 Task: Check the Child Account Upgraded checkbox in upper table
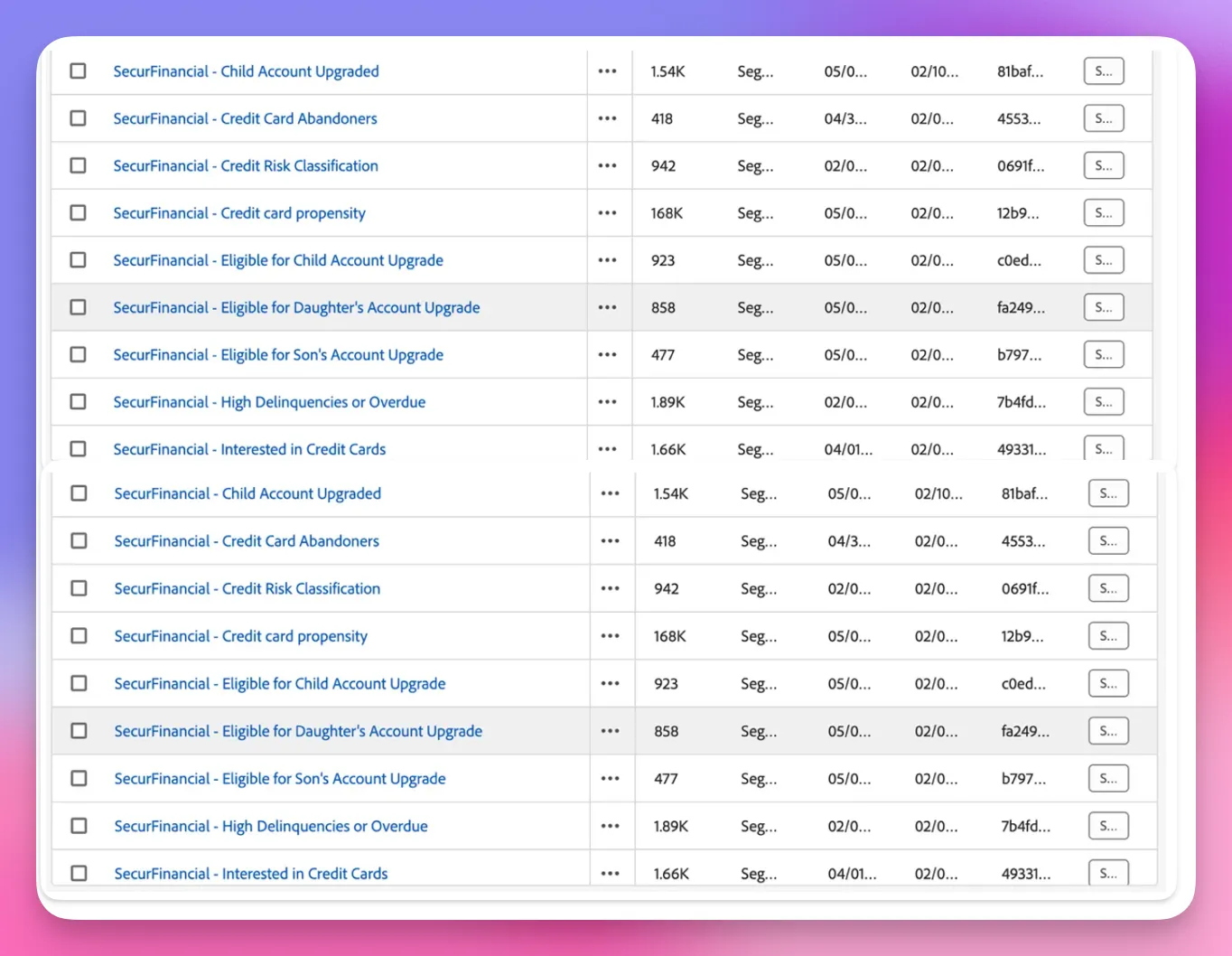79,71
